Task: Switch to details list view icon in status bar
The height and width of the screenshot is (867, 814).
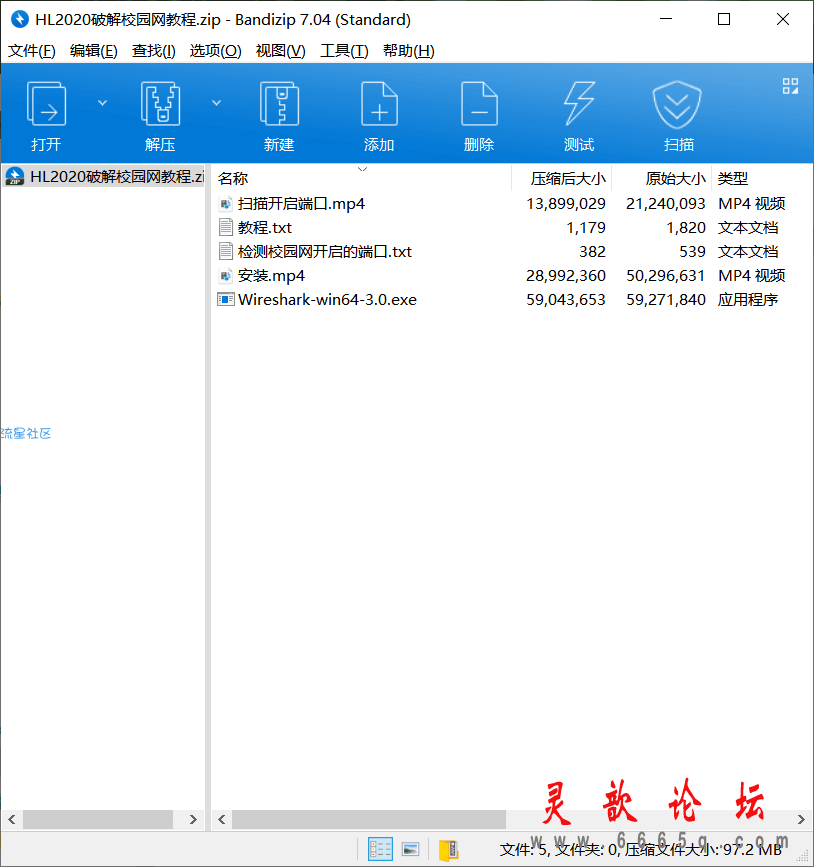Action: 380,849
